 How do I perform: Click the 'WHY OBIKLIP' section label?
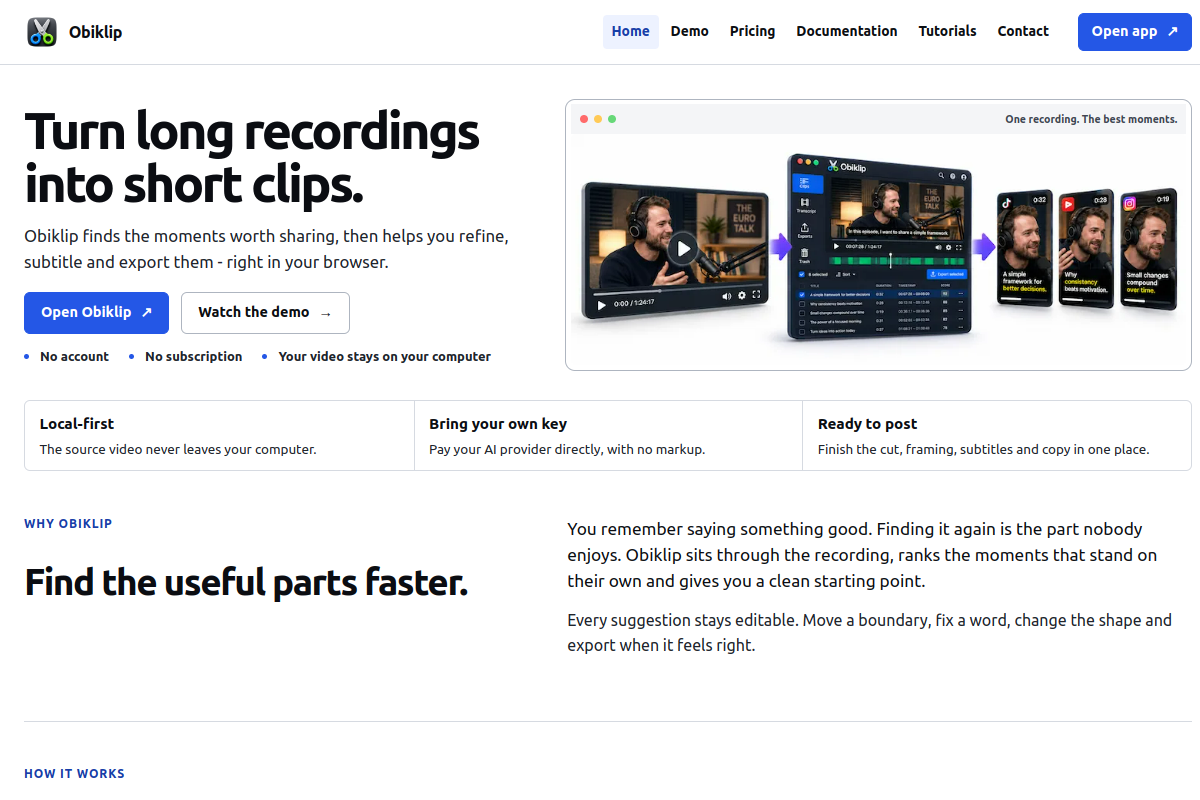click(68, 523)
